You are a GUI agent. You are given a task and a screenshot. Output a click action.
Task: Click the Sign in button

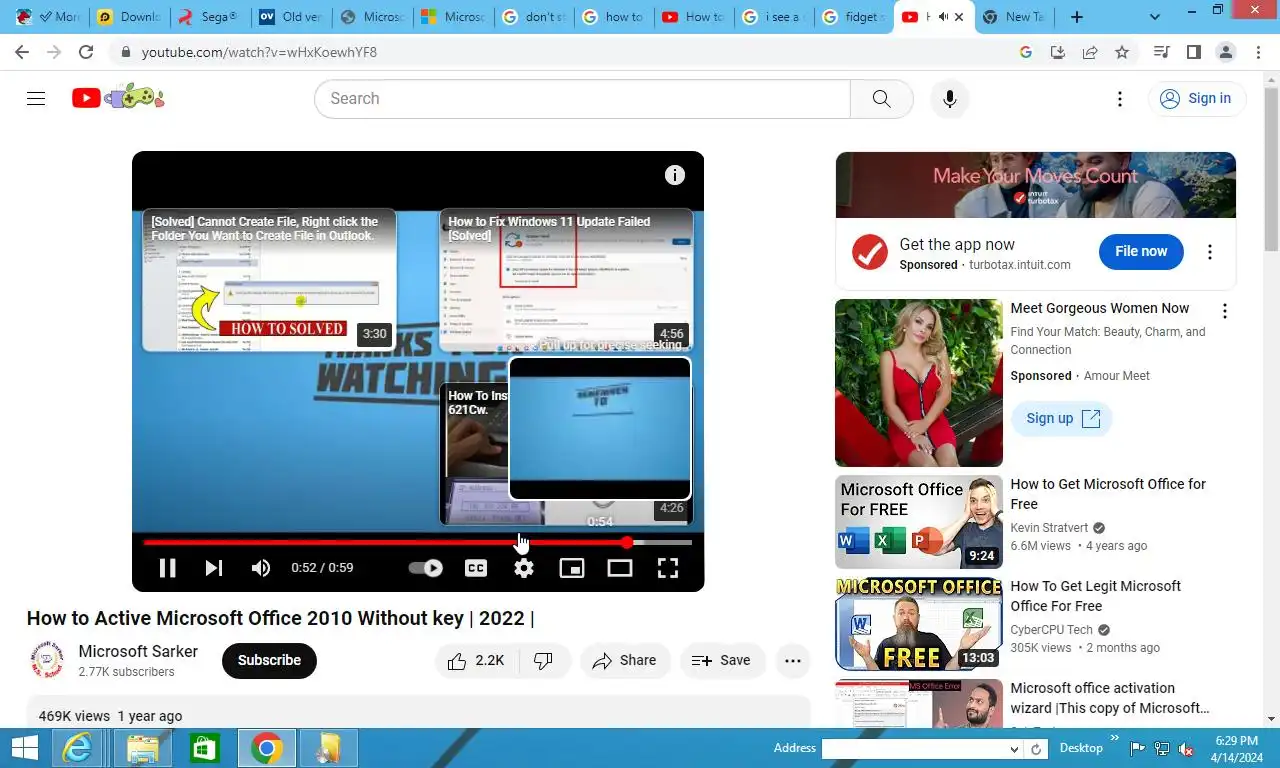(1196, 98)
